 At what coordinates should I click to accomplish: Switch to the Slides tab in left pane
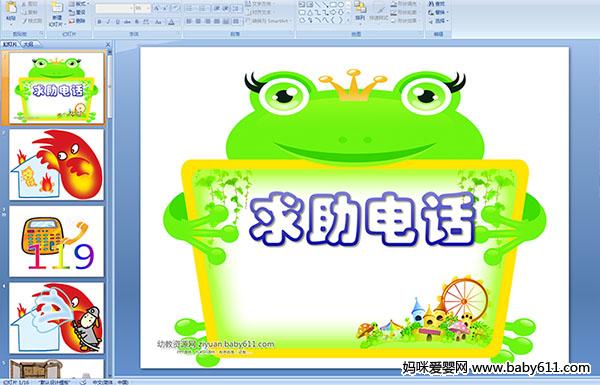(10, 44)
